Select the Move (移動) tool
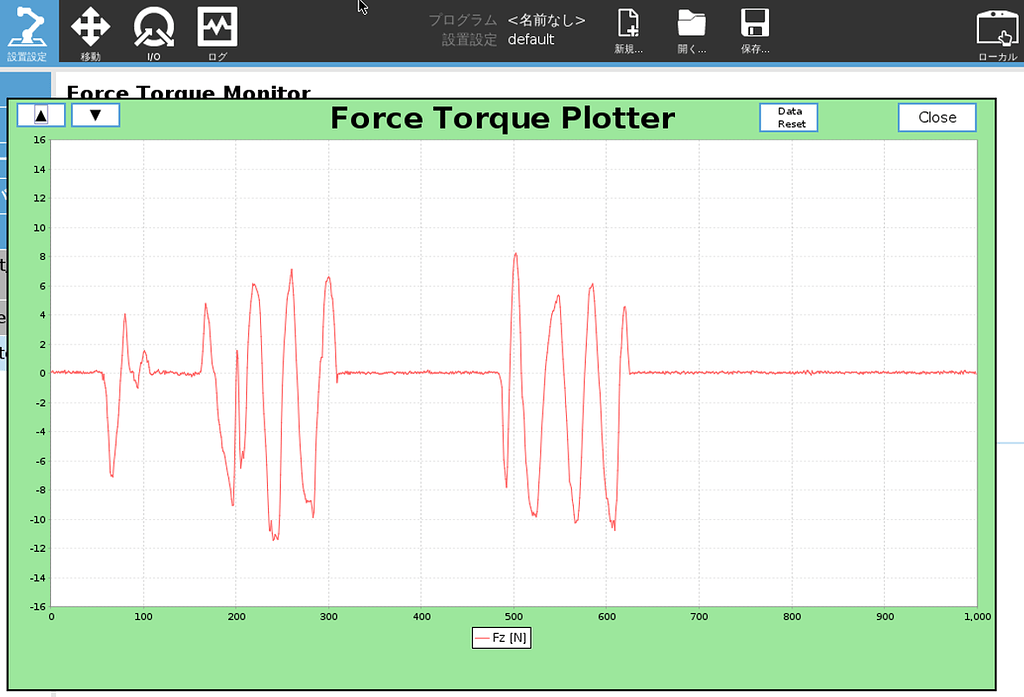1024x697 pixels. (90, 30)
